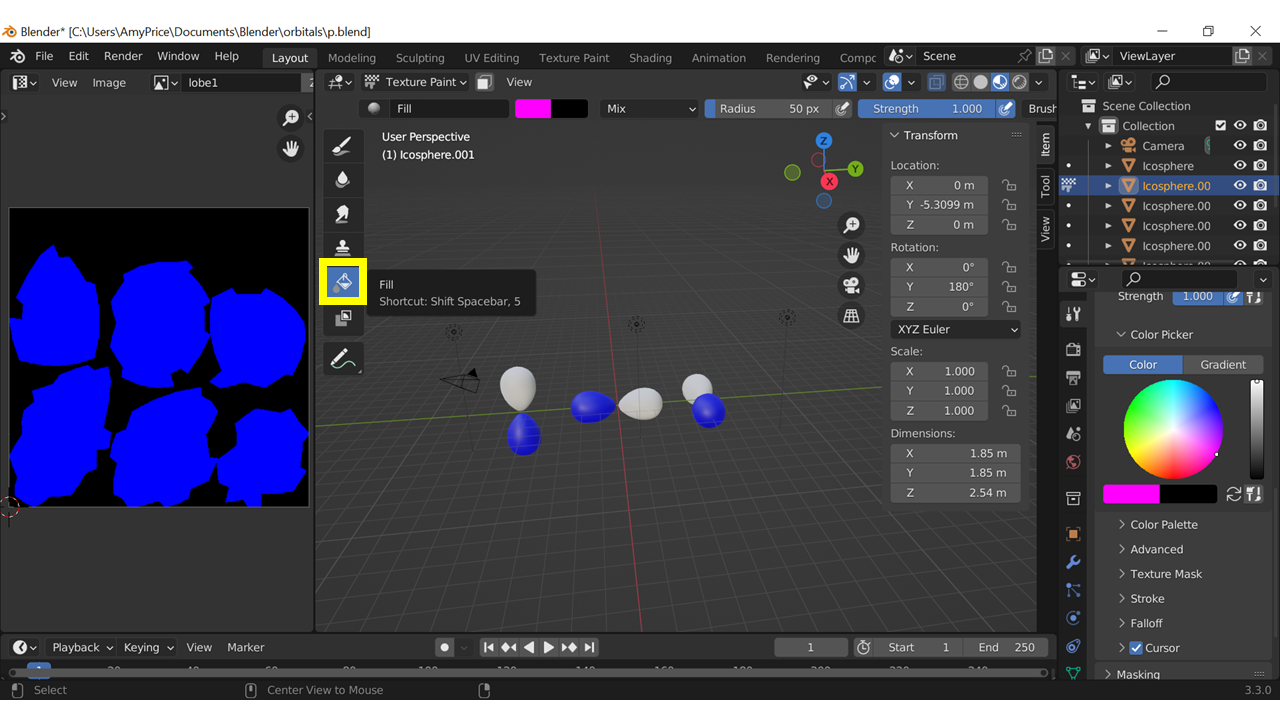Toggle lock on Location X

click(x=1009, y=185)
